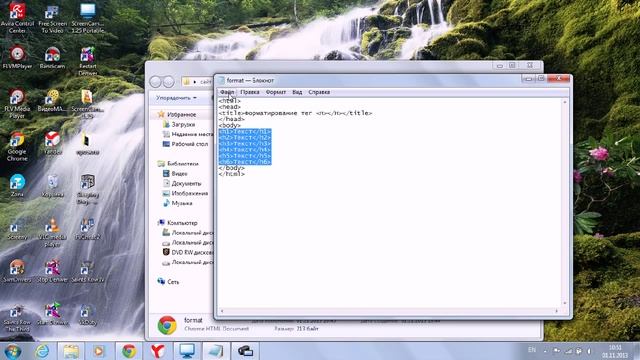Select Saints Row IV desktop shortcut
Image resolution: width=640 pixels, height=360 pixels.
coord(87,271)
